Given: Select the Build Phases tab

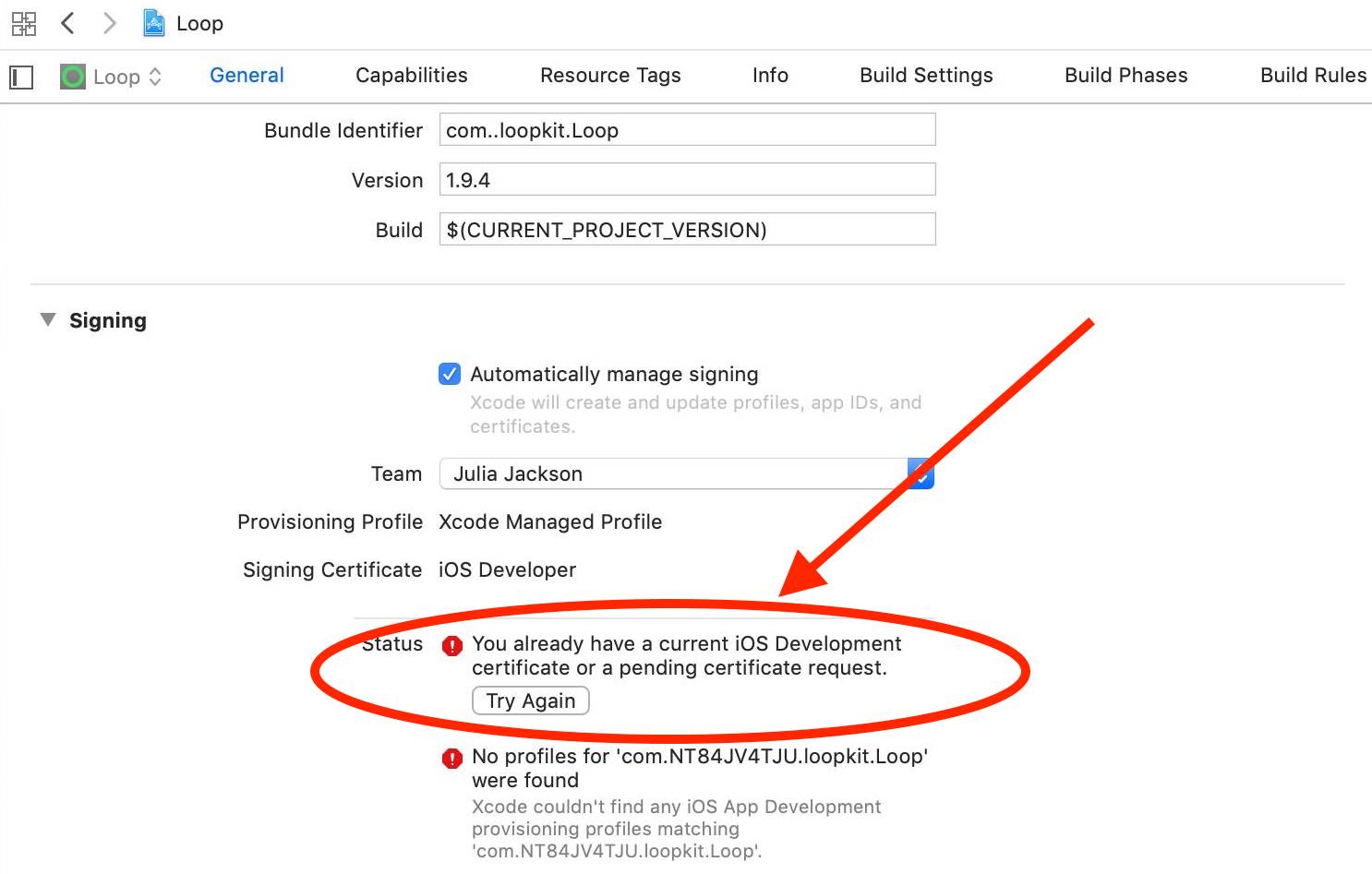Looking at the screenshot, I should point(1126,76).
